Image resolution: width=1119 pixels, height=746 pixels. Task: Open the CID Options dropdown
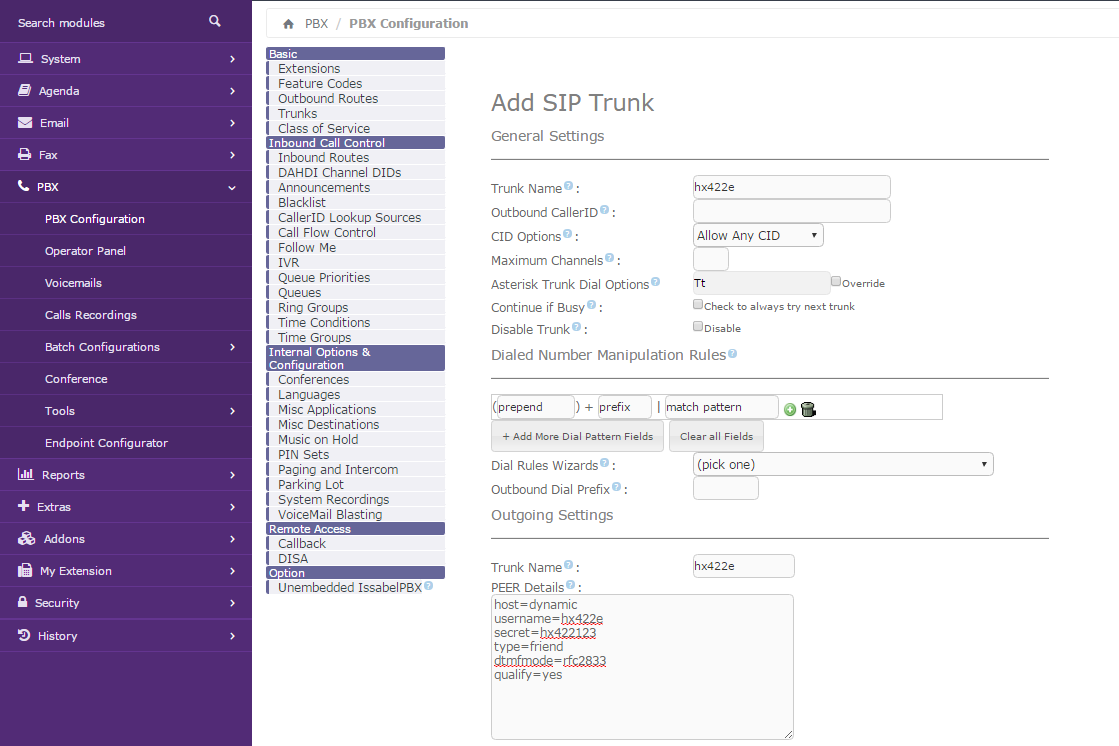tap(758, 235)
